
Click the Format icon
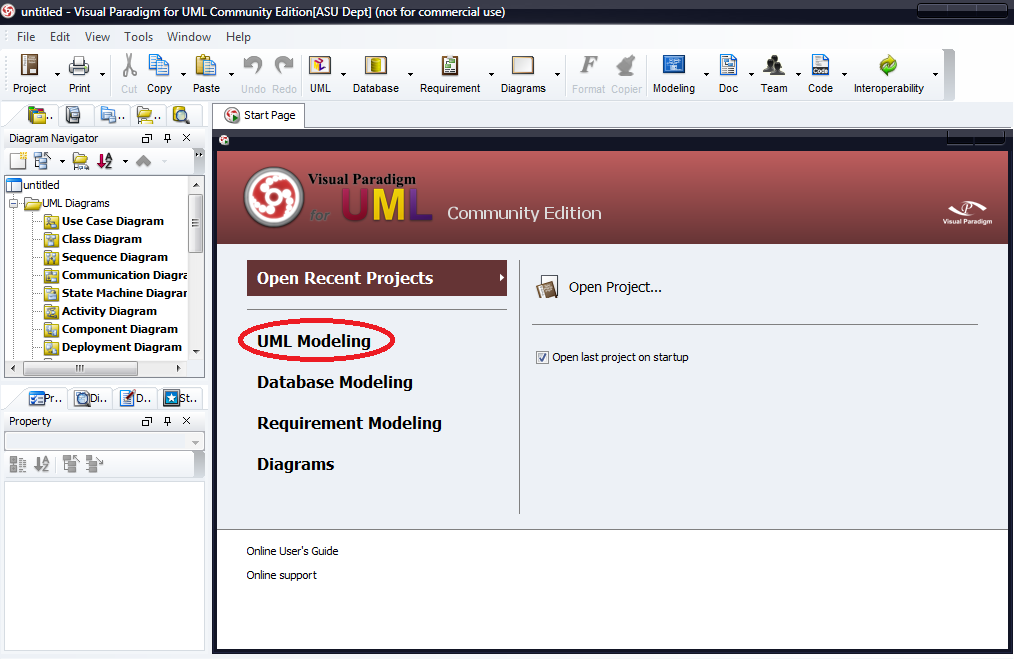588,66
